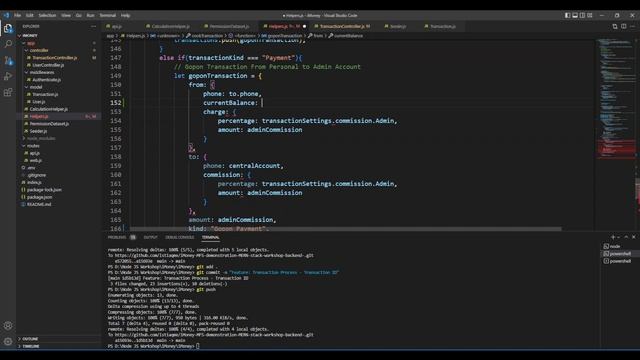Switch to the Debug Console panel tab
Screen dimensions: 640x360
click(180, 237)
